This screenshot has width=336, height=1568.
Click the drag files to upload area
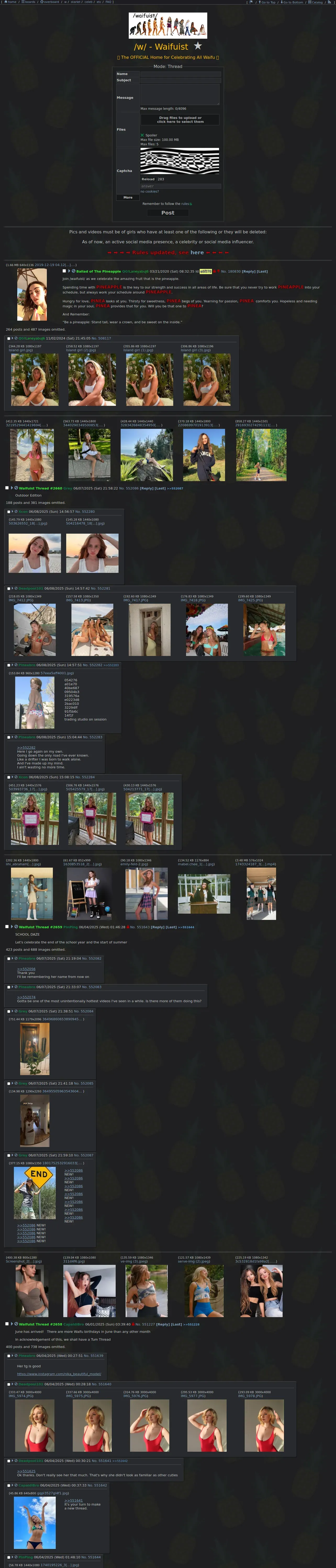tap(180, 120)
